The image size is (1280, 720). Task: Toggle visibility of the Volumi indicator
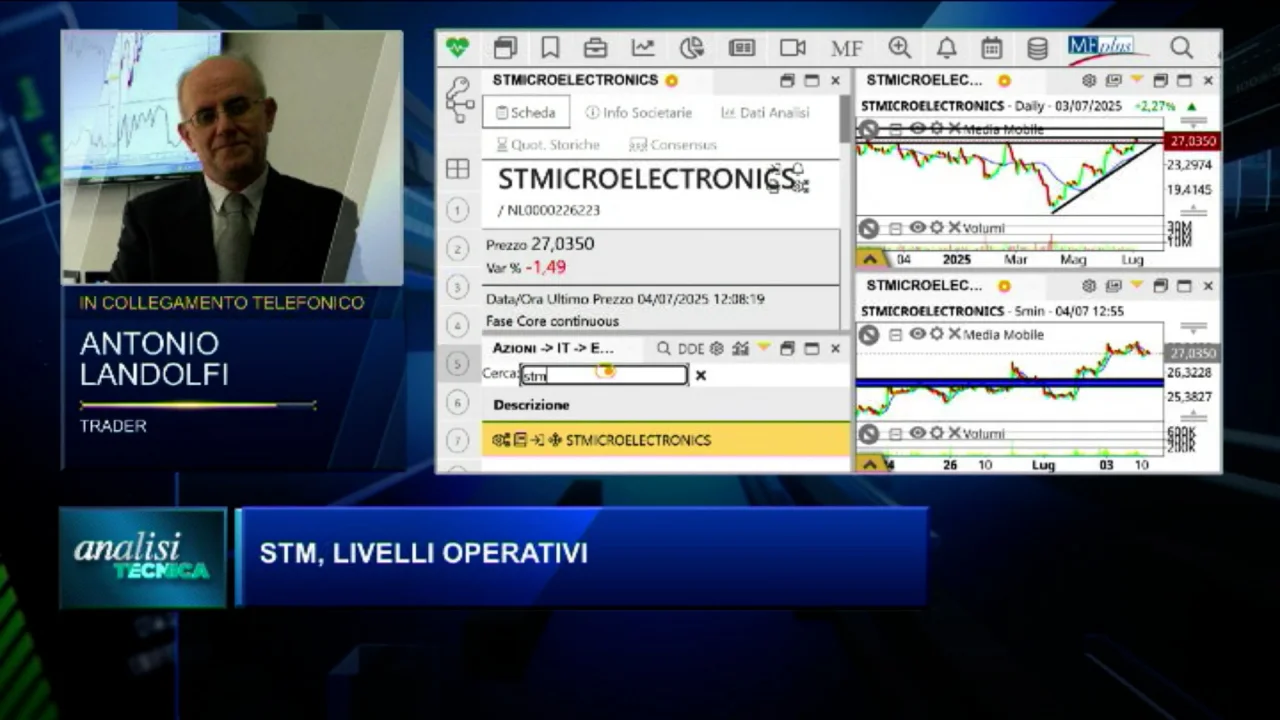click(x=915, y=228)
